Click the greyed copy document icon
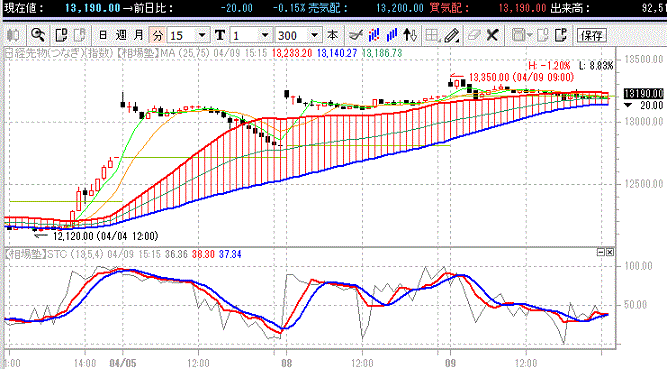 (x=80, y=35)
